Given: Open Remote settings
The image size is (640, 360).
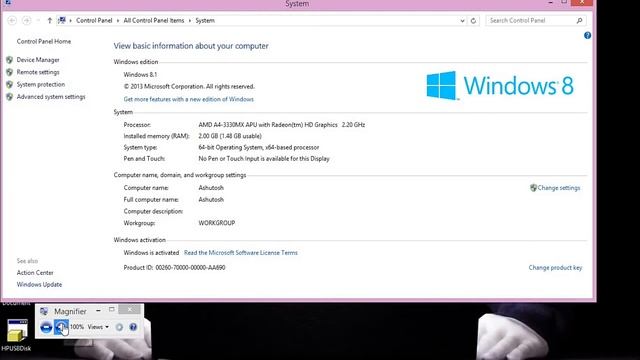Looking at the screenshot, I should pos(38,72).
